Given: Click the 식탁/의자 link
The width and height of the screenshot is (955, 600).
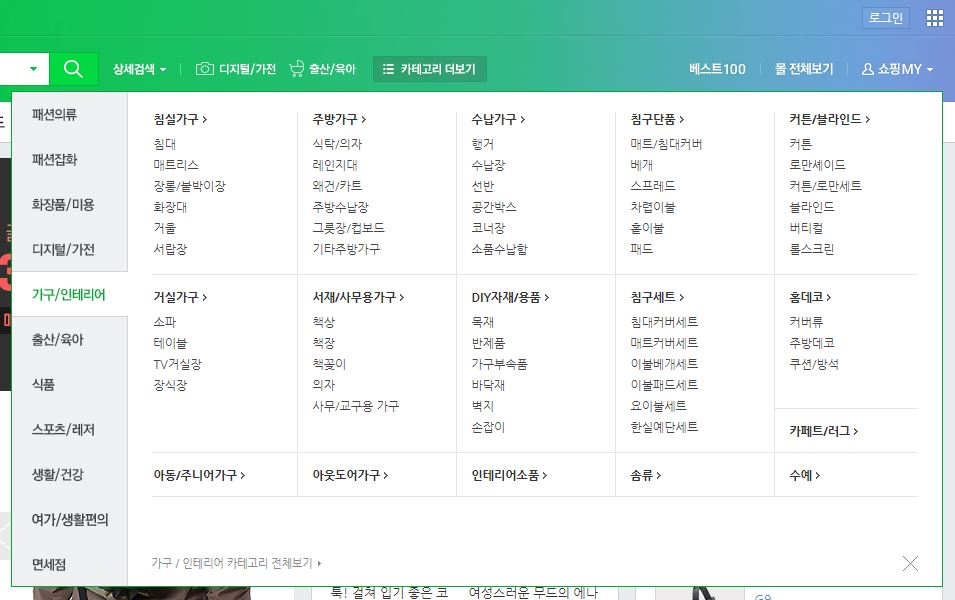Looking at the screenshot, I should (x=337, y=144).
